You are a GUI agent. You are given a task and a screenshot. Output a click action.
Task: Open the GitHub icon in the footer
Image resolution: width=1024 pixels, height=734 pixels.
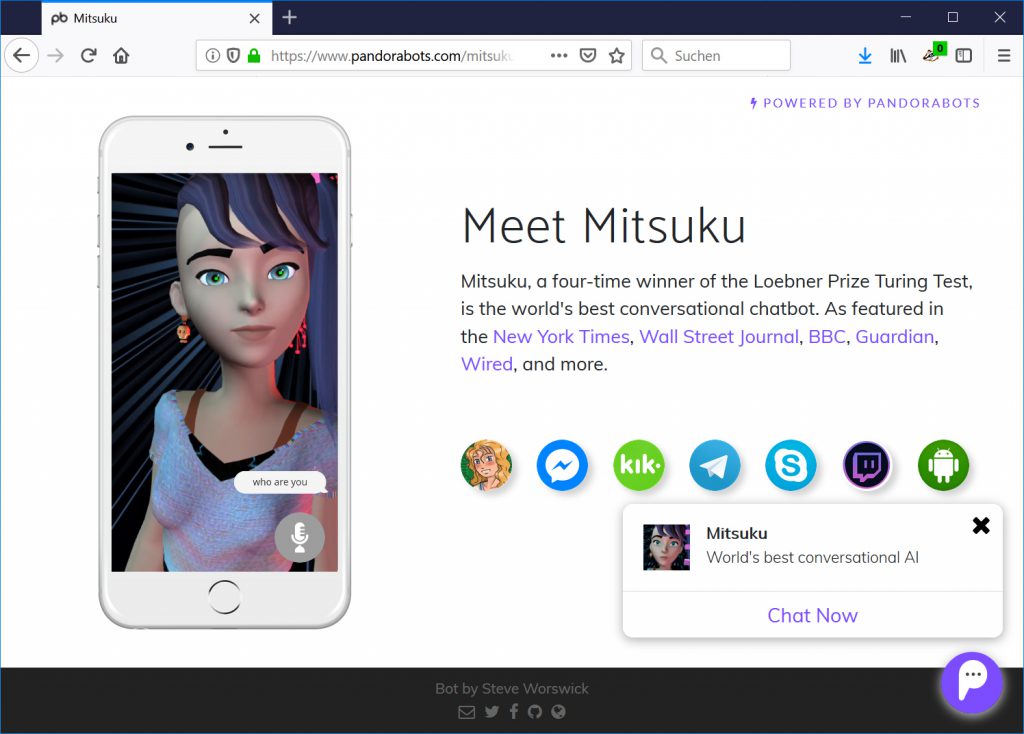536,712
